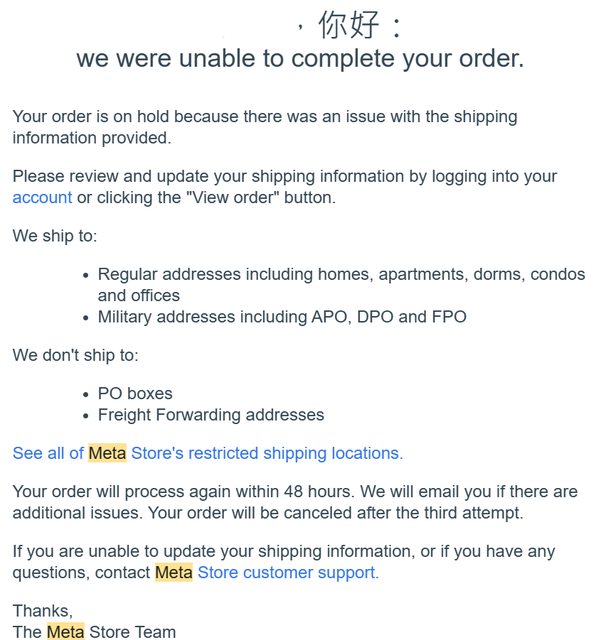
Task: Click the 你好 greeting at the top
Action: tap(349, 25)
